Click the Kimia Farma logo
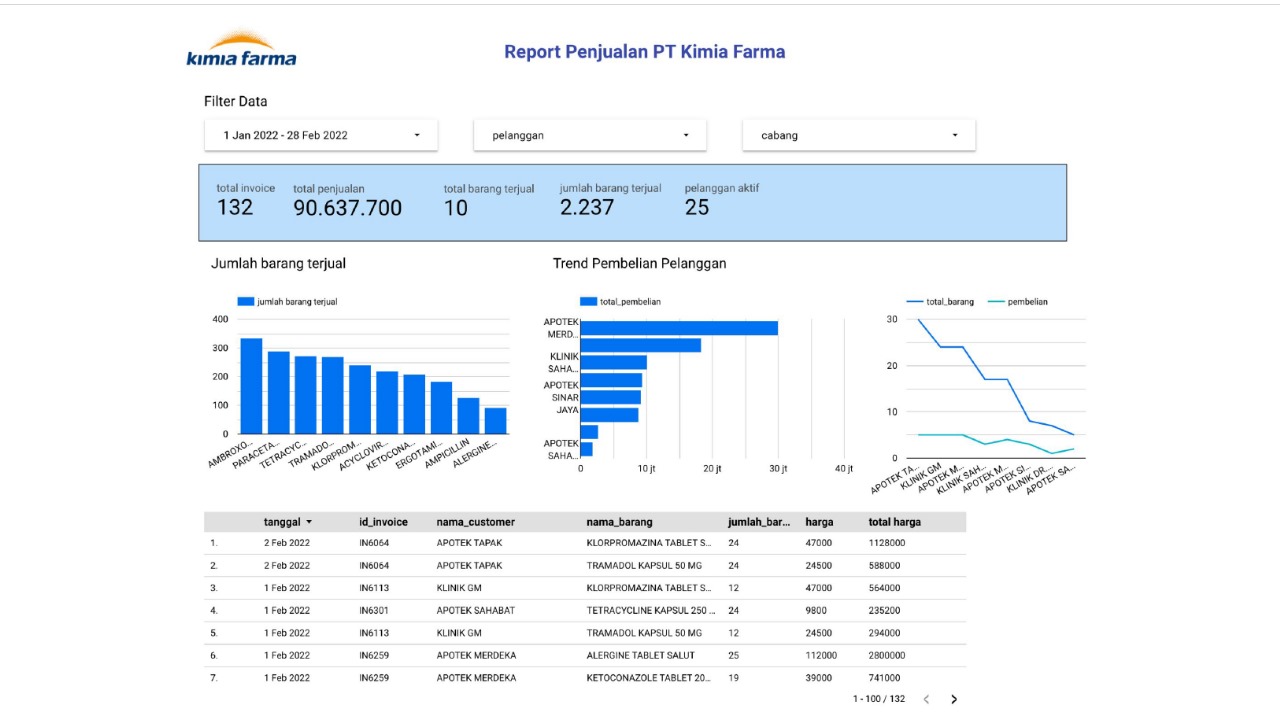The height and width of the screenshot is (723, 1280). (241, 48)
